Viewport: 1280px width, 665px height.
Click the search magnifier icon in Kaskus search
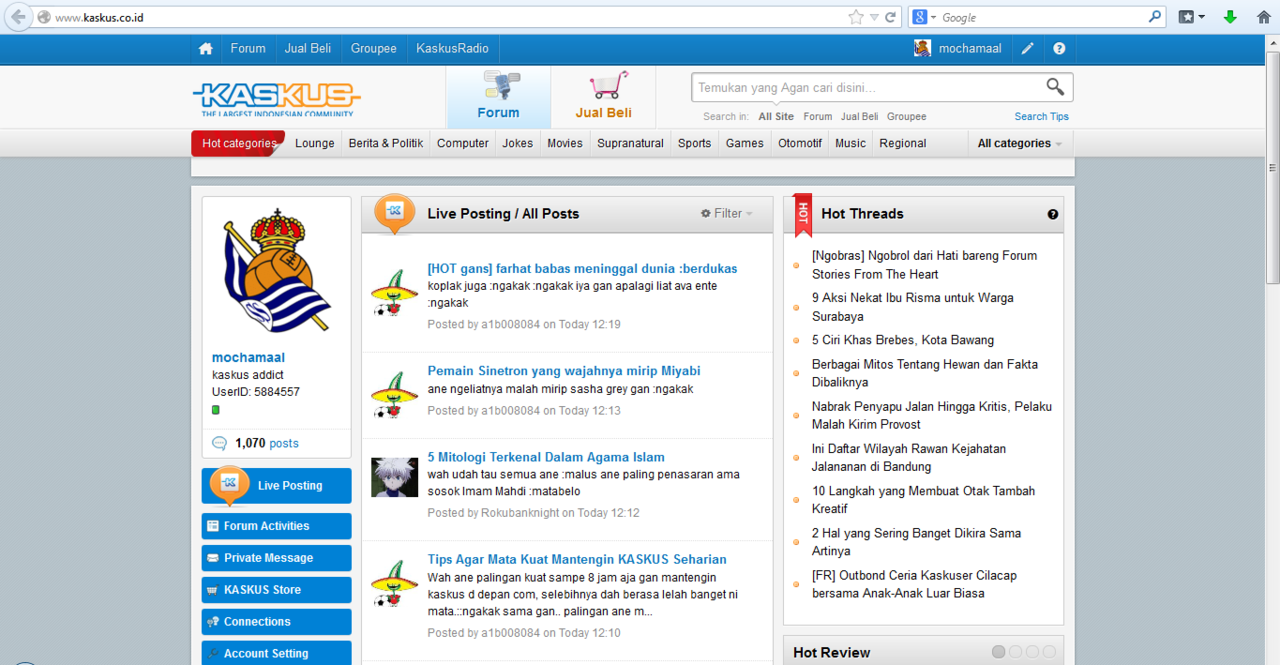(x=1055, y=87)
